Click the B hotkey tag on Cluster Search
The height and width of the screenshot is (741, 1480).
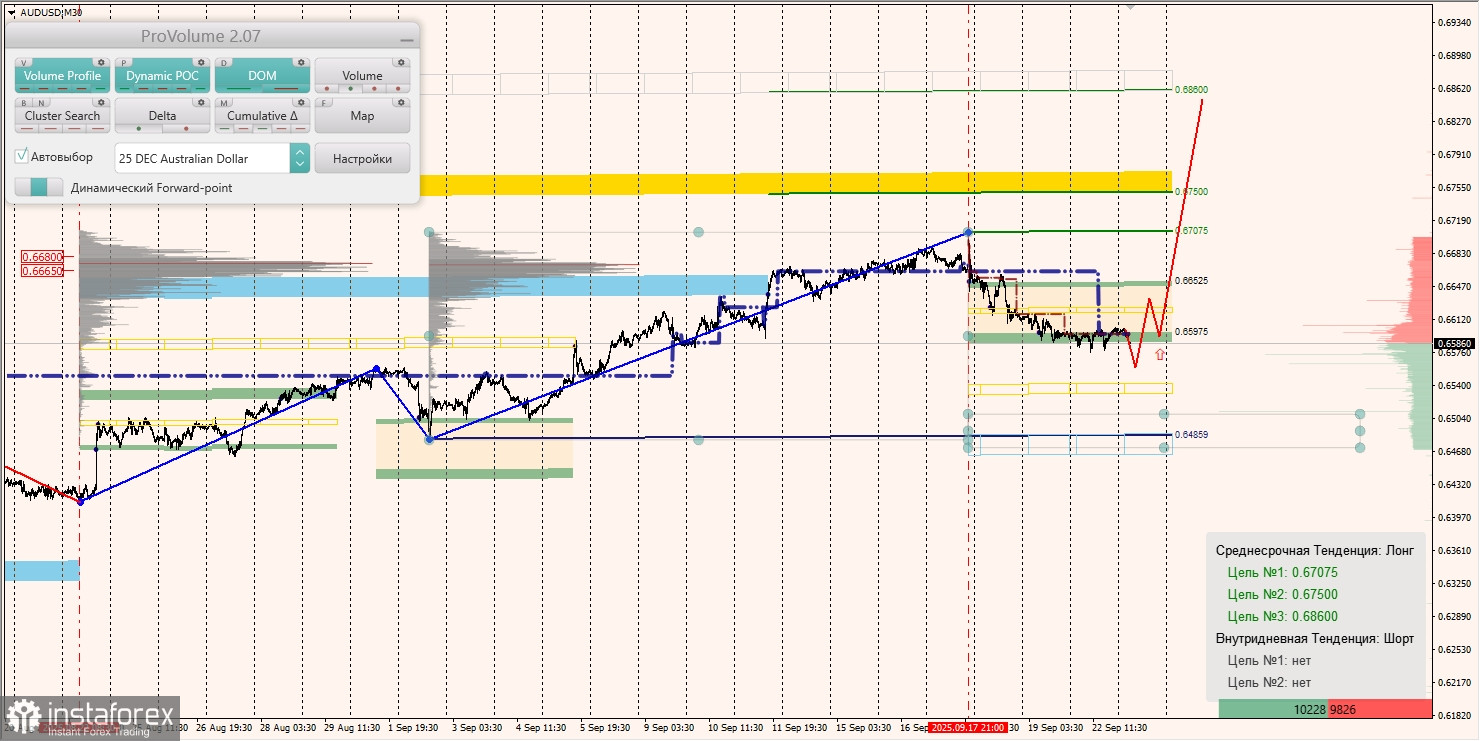point(24,102)
